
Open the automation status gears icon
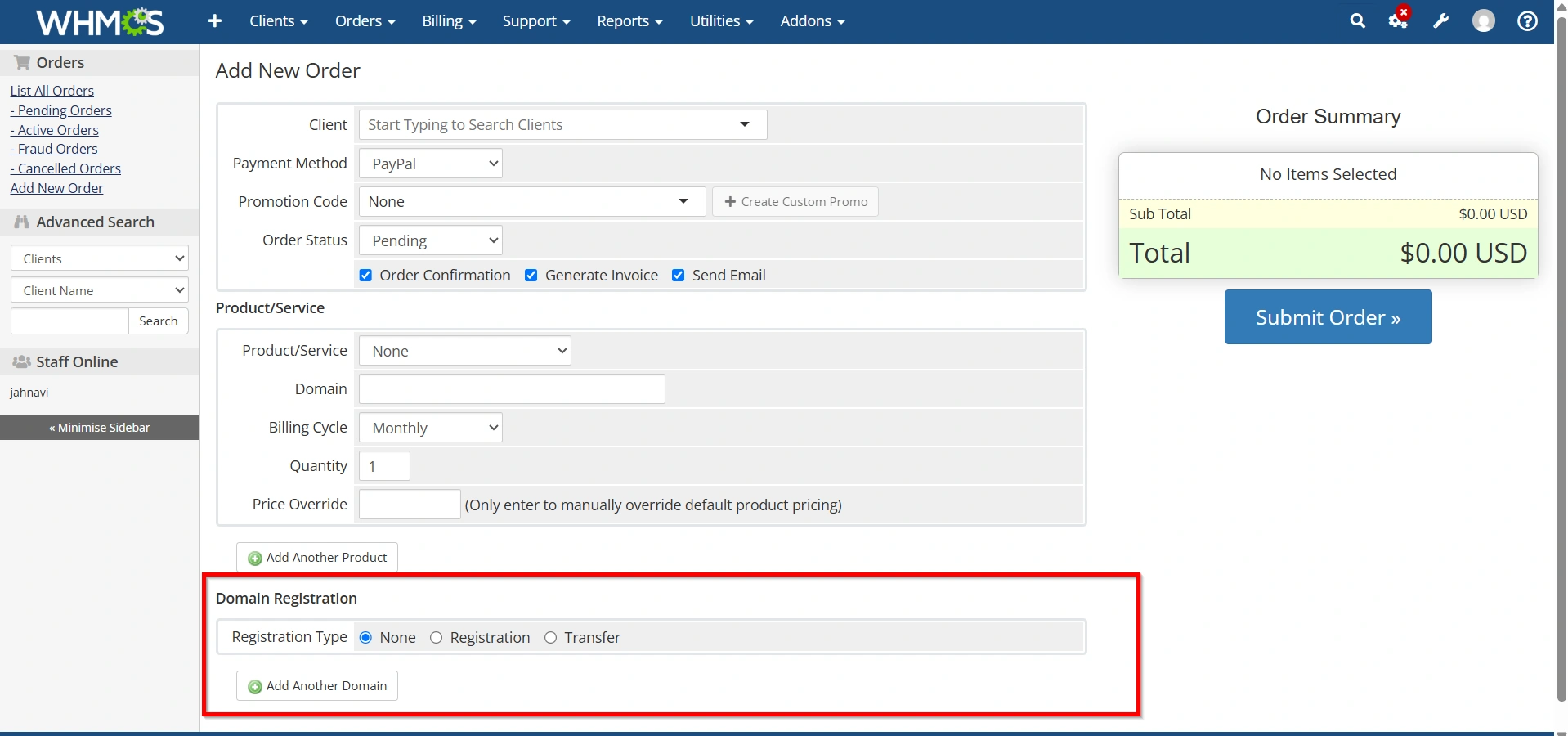tap(1398, 20)
